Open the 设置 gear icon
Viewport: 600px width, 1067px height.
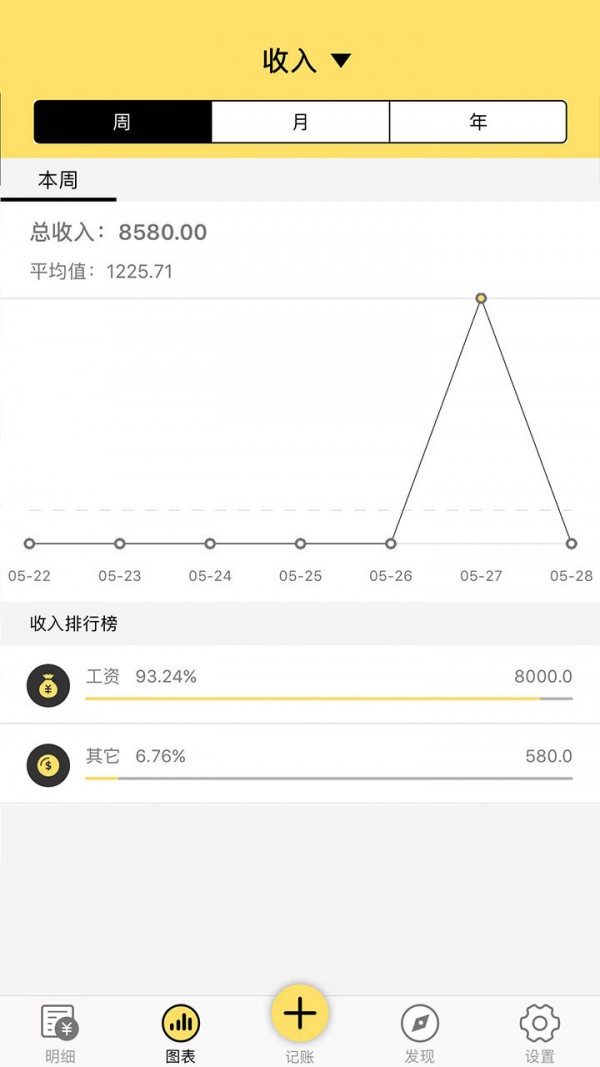pyautogui.click(x=540, y=1024)
